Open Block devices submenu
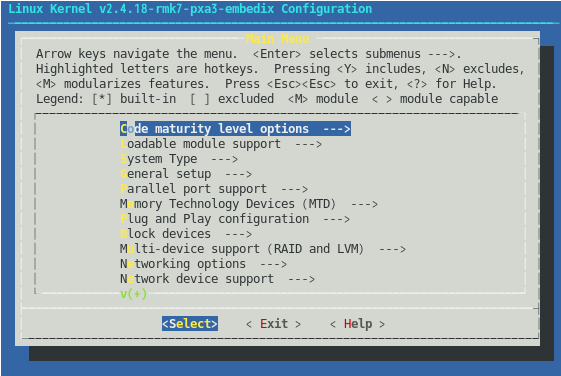561x376 pixels. click(186, 234)
